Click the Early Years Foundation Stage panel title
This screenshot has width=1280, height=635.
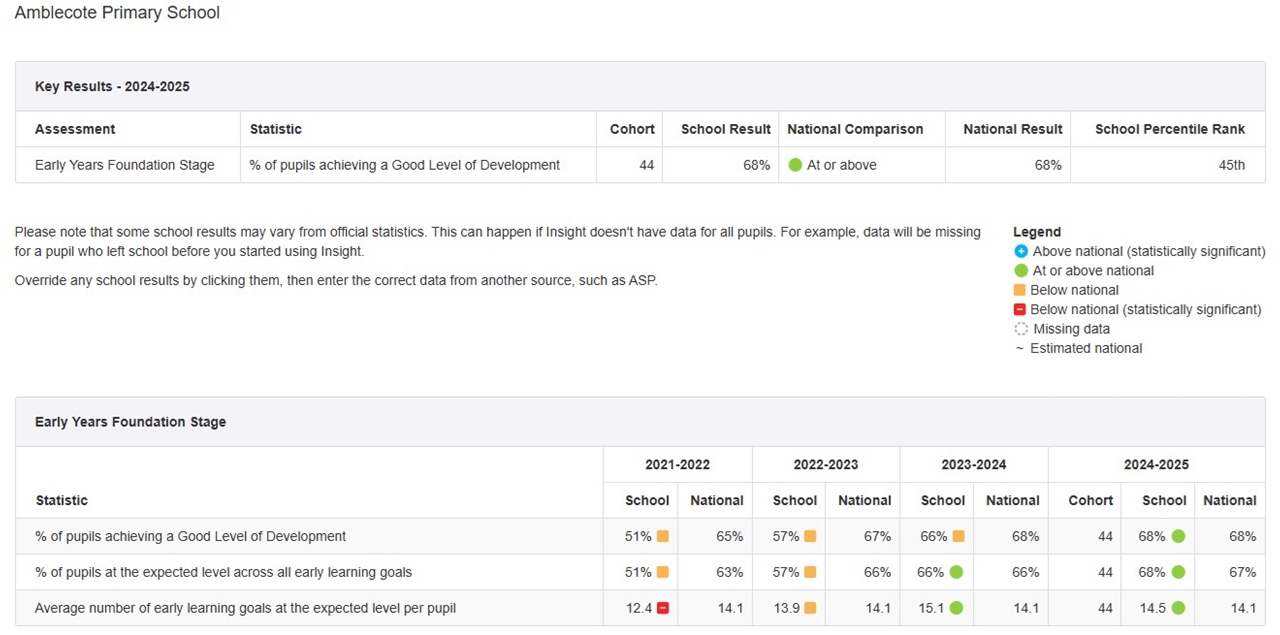tap(130, 422)
